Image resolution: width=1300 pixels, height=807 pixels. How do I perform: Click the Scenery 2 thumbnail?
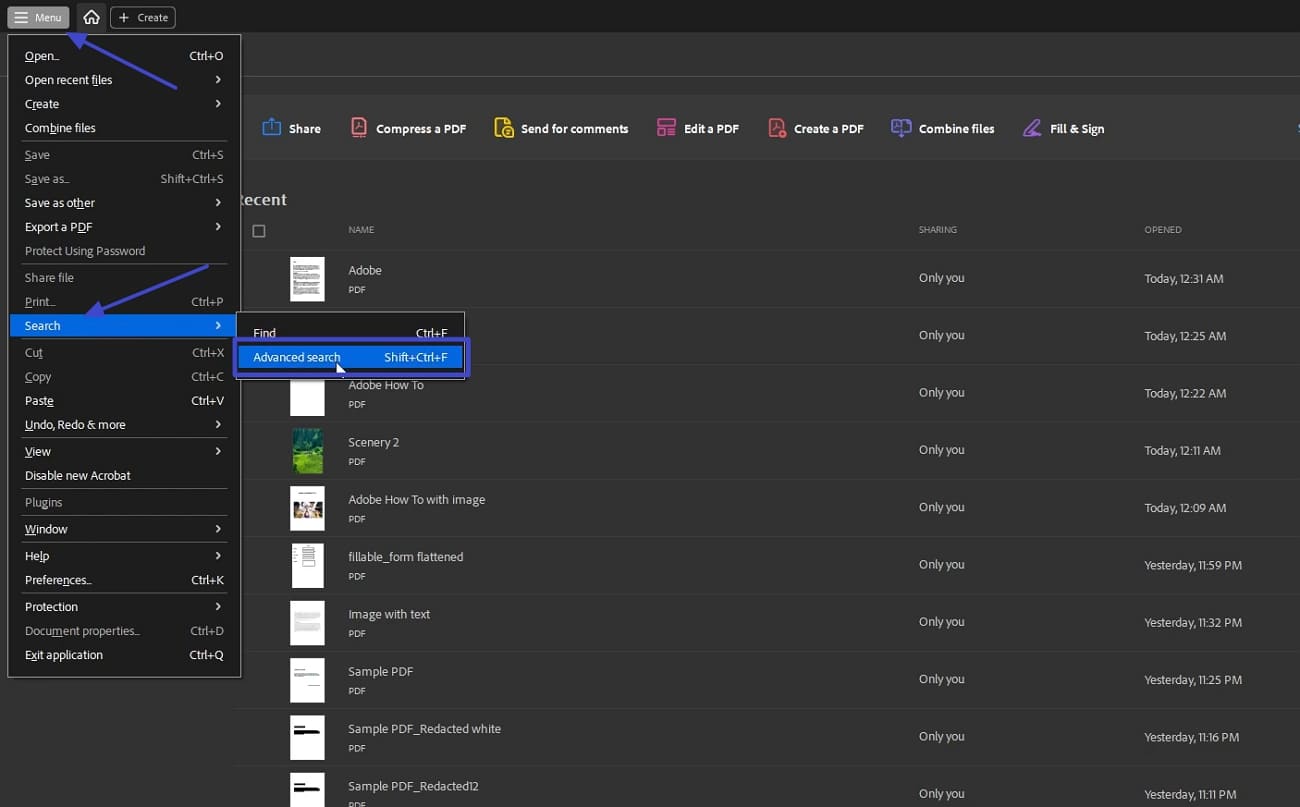point(307,450)
